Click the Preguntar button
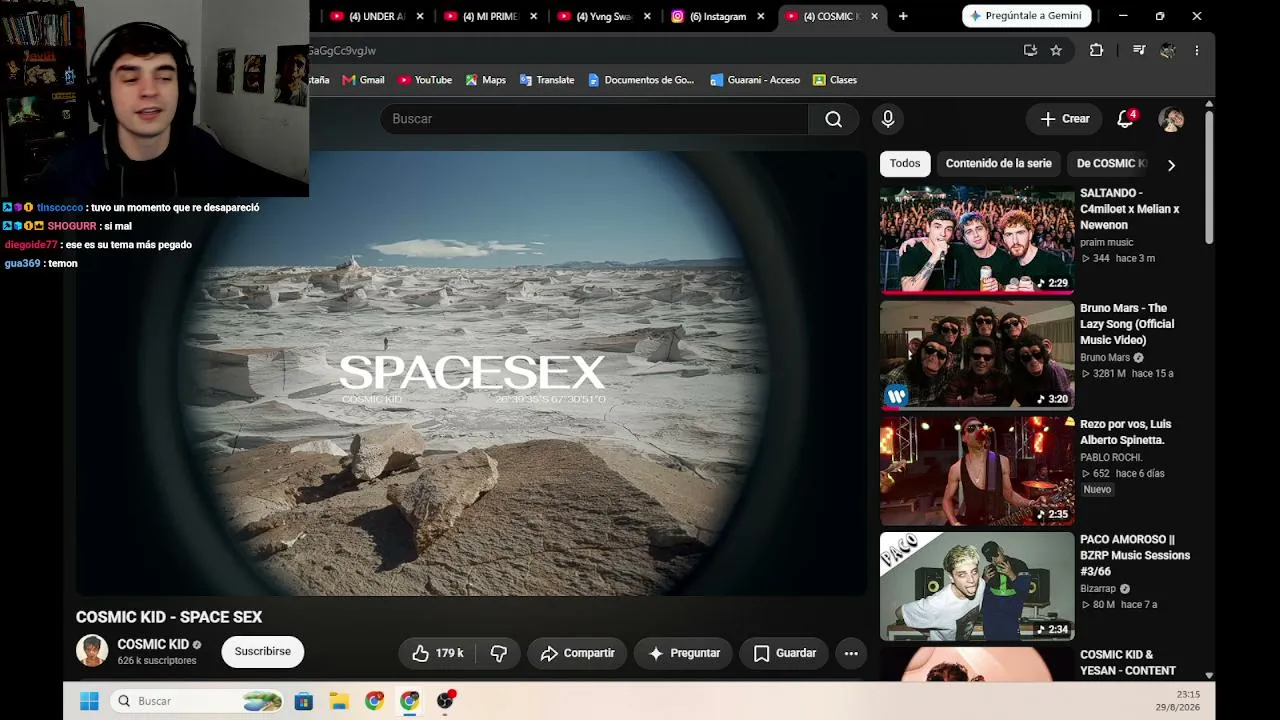Screen dimensions: 1280x720 click(x=684, y=653)
